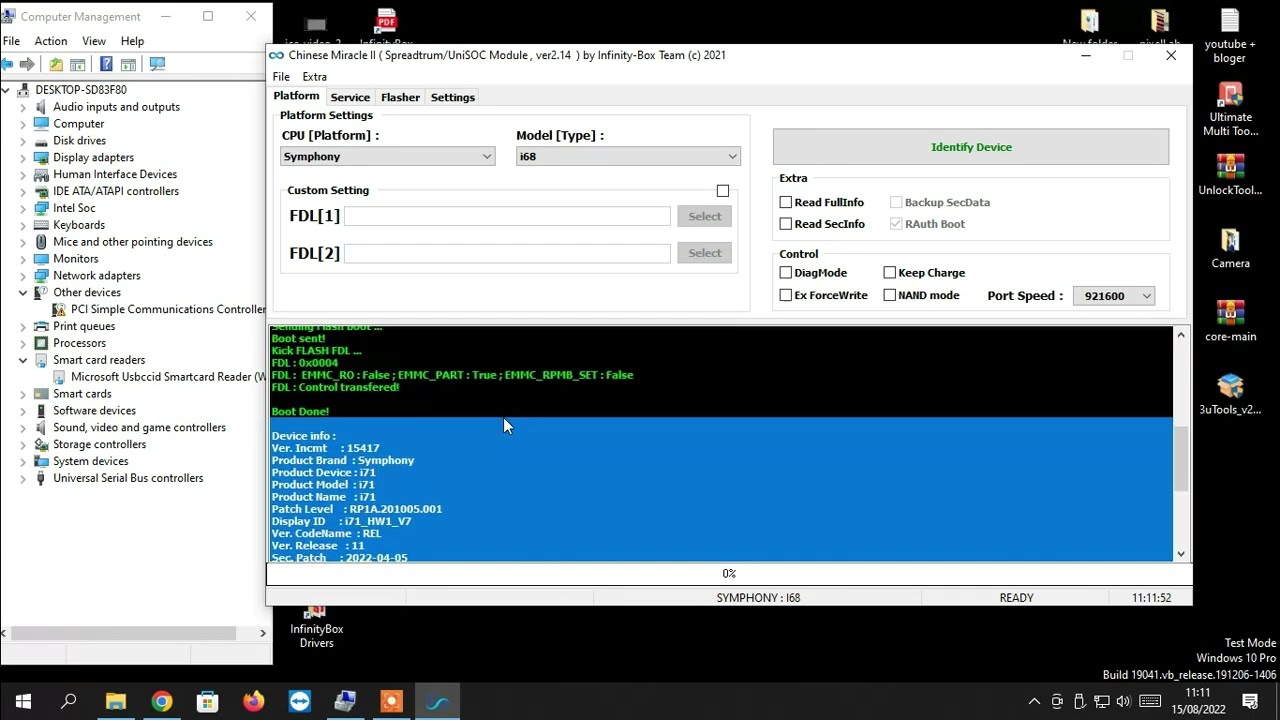1280x720 pixels.
Task: Open Model Type dropdown showing i68
Action: (x=628, y=157)
